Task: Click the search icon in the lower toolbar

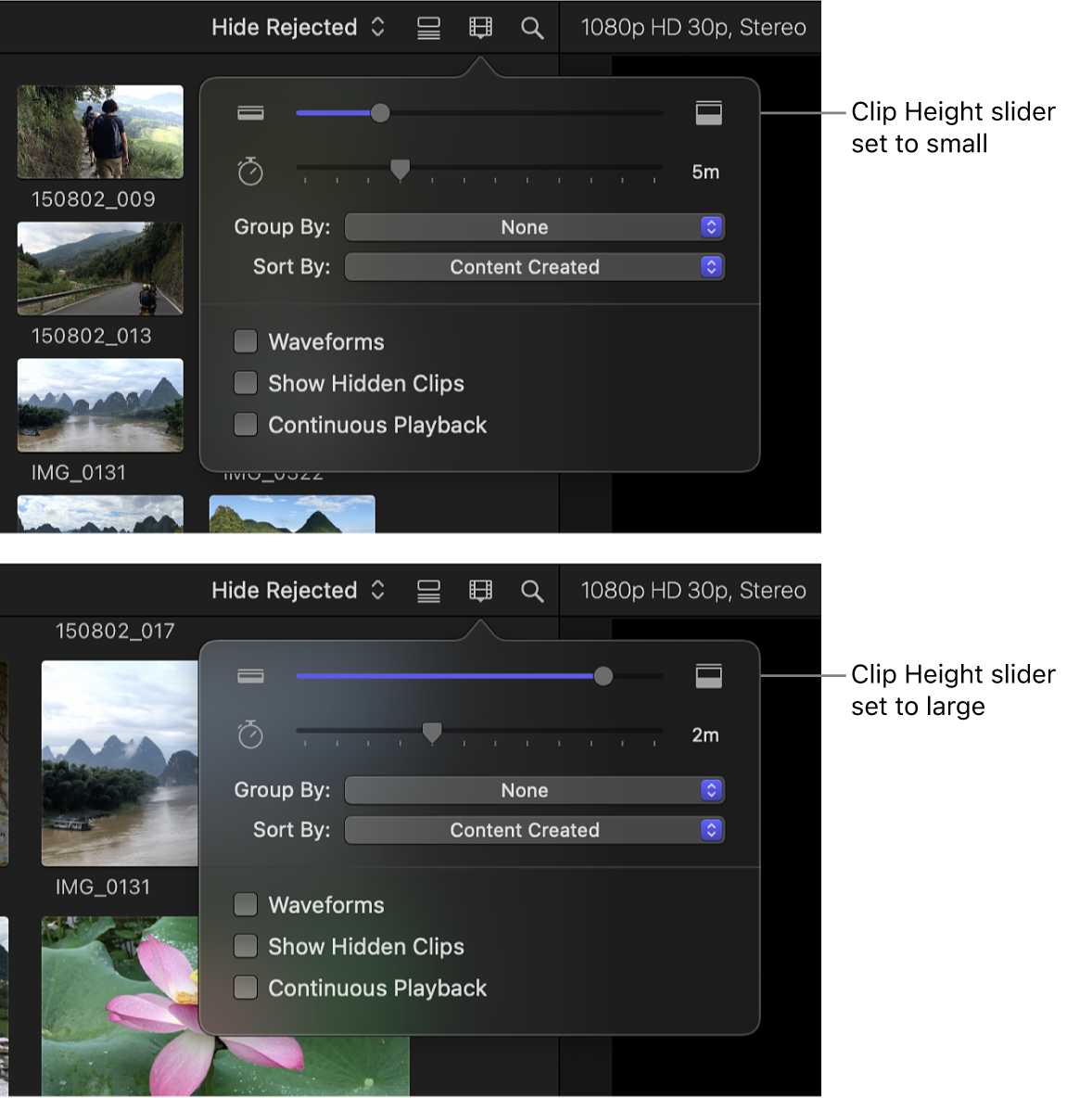Action: point(532,590)
